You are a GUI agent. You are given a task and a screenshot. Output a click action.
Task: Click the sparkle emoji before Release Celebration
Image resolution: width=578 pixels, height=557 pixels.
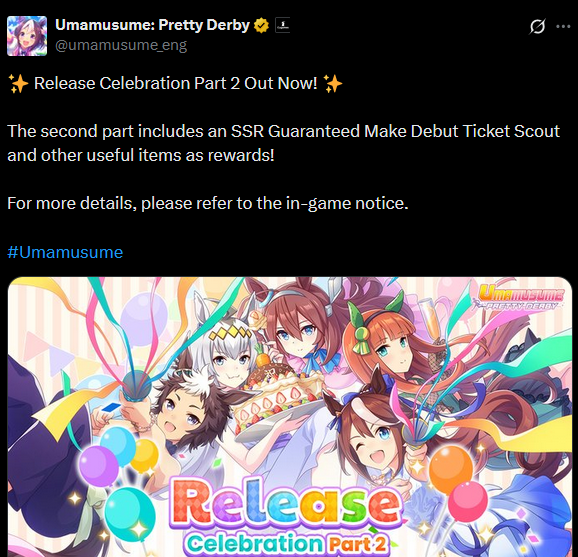(x=18, y=83)
